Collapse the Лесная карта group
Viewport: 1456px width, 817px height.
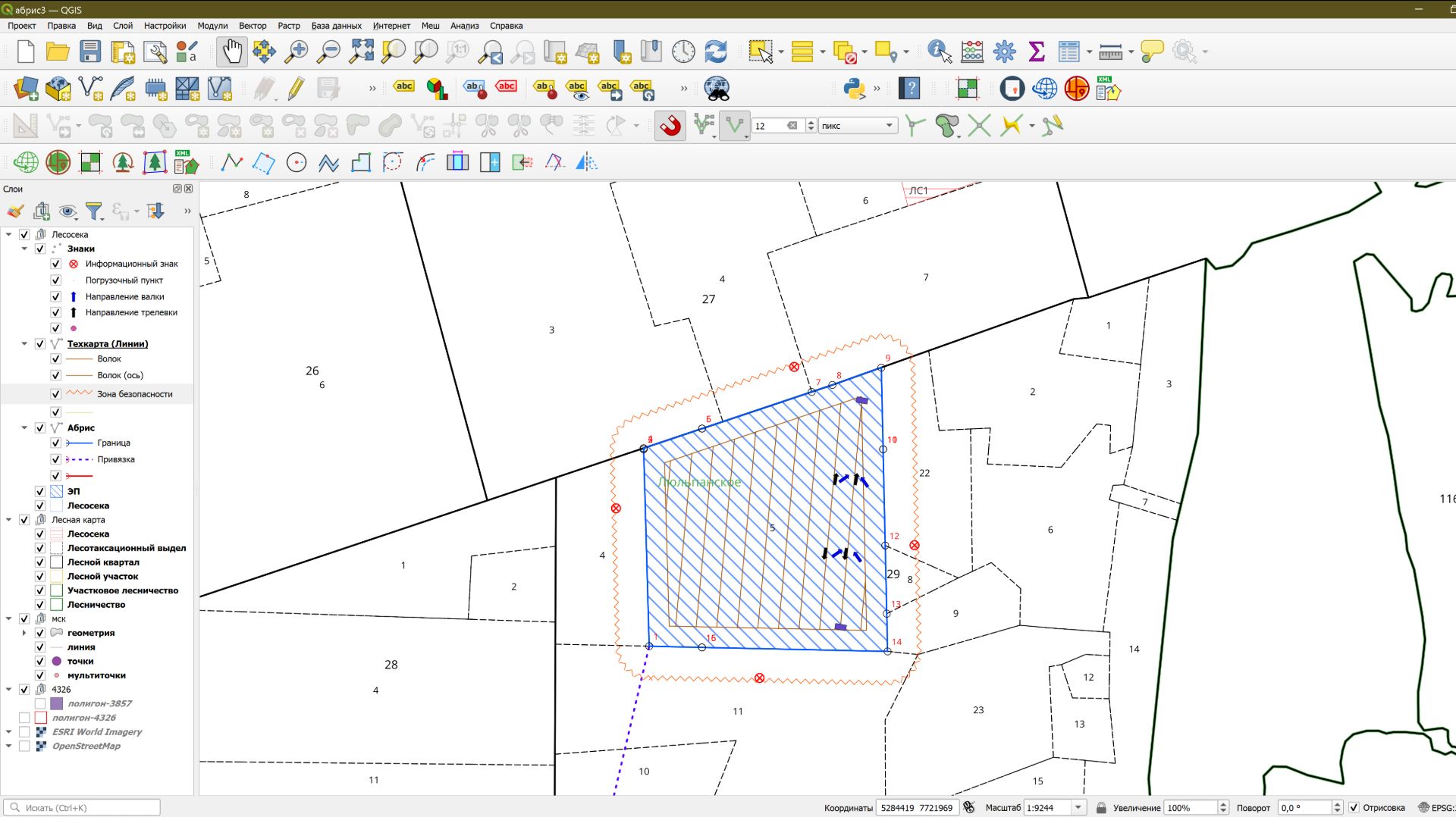[9, 520]
